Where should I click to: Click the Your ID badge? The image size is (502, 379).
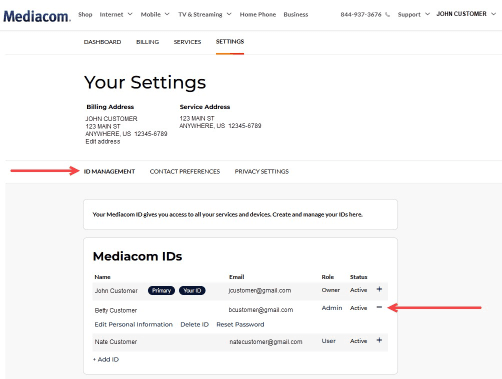192,291
